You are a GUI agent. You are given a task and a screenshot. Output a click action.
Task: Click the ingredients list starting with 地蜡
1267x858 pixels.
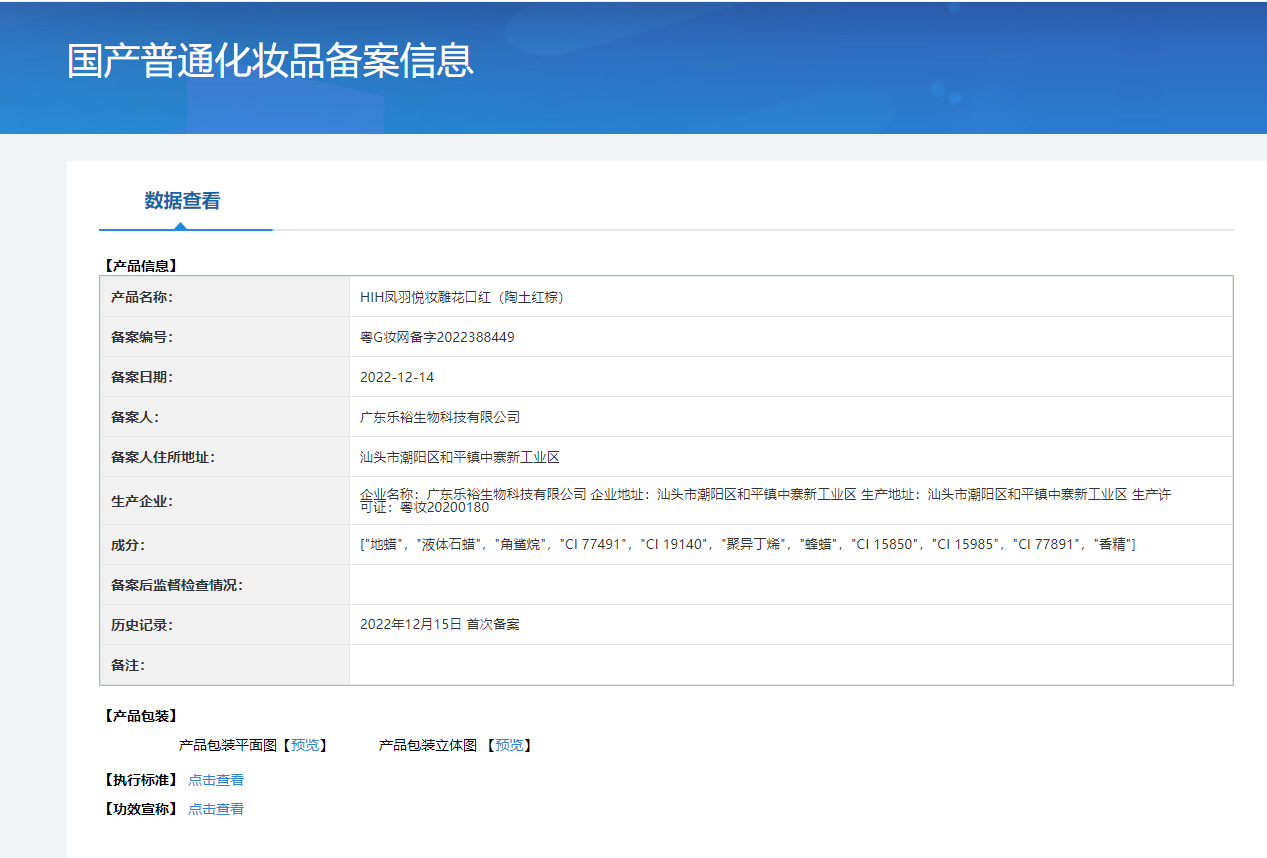coord(747,544)
